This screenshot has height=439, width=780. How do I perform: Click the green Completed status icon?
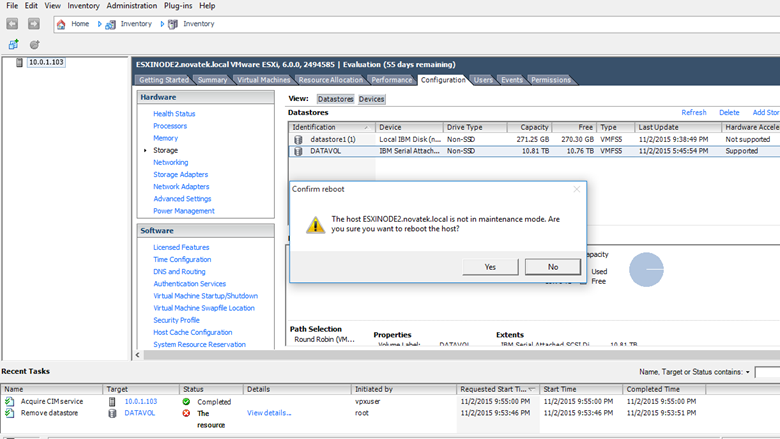click(x=186, y=401)
